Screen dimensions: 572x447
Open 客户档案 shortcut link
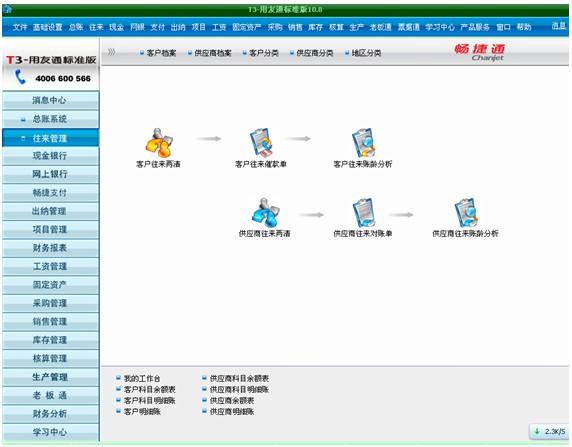pyautogui.click(x=158, y=53)
